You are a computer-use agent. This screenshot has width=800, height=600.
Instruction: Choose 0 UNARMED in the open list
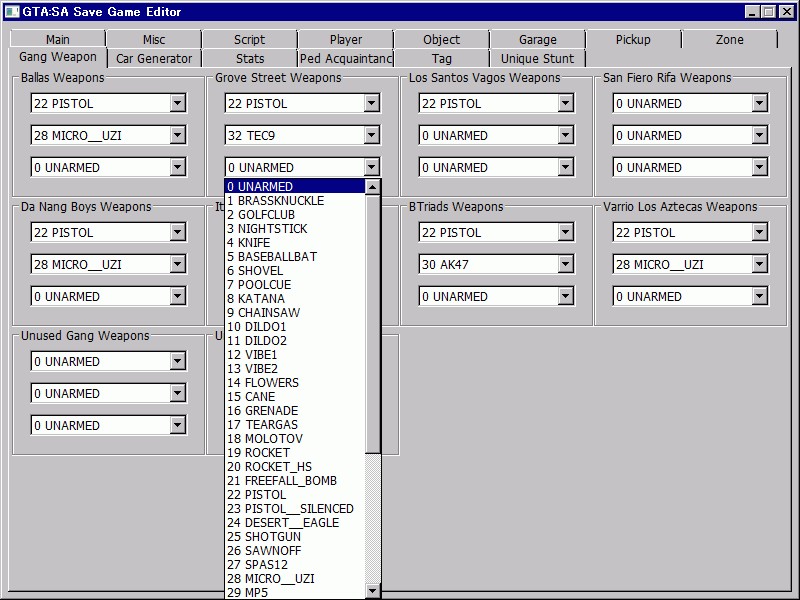point(295,186)
